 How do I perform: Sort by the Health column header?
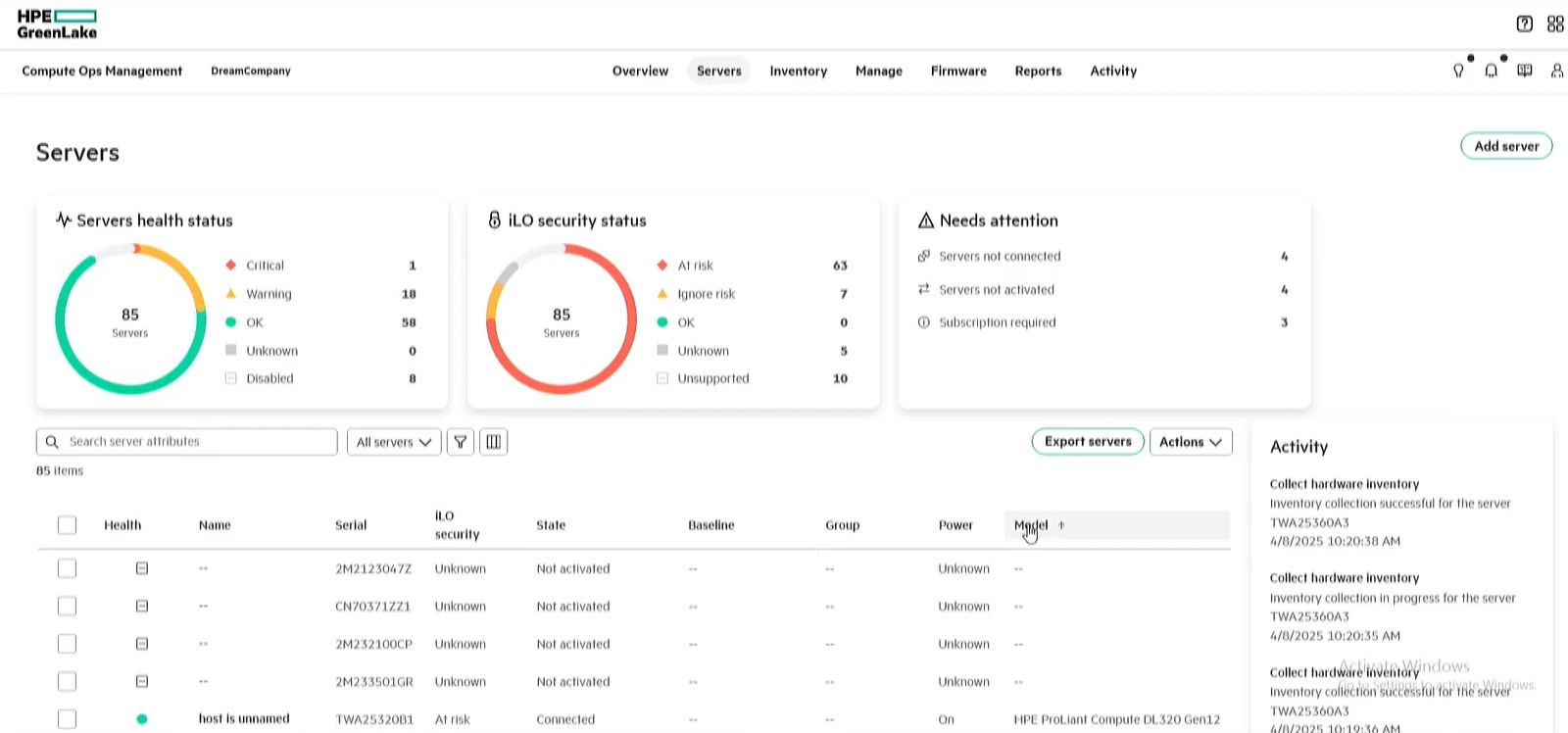(122, 525)
